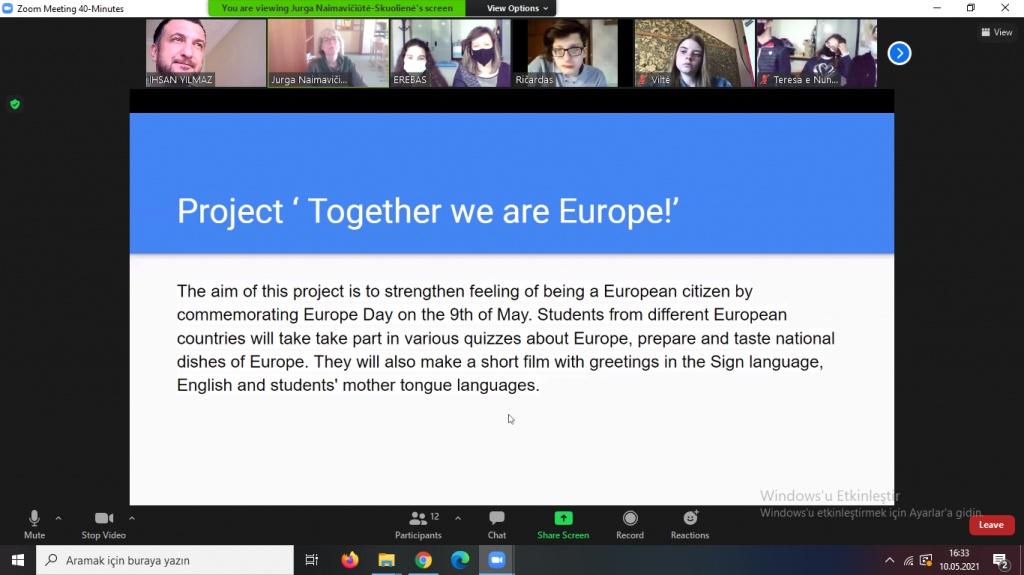Image resolution: width=1024 pixels, height=575 pixels.
Task: Start recording the meeting
Action: (x=630, y=523)
